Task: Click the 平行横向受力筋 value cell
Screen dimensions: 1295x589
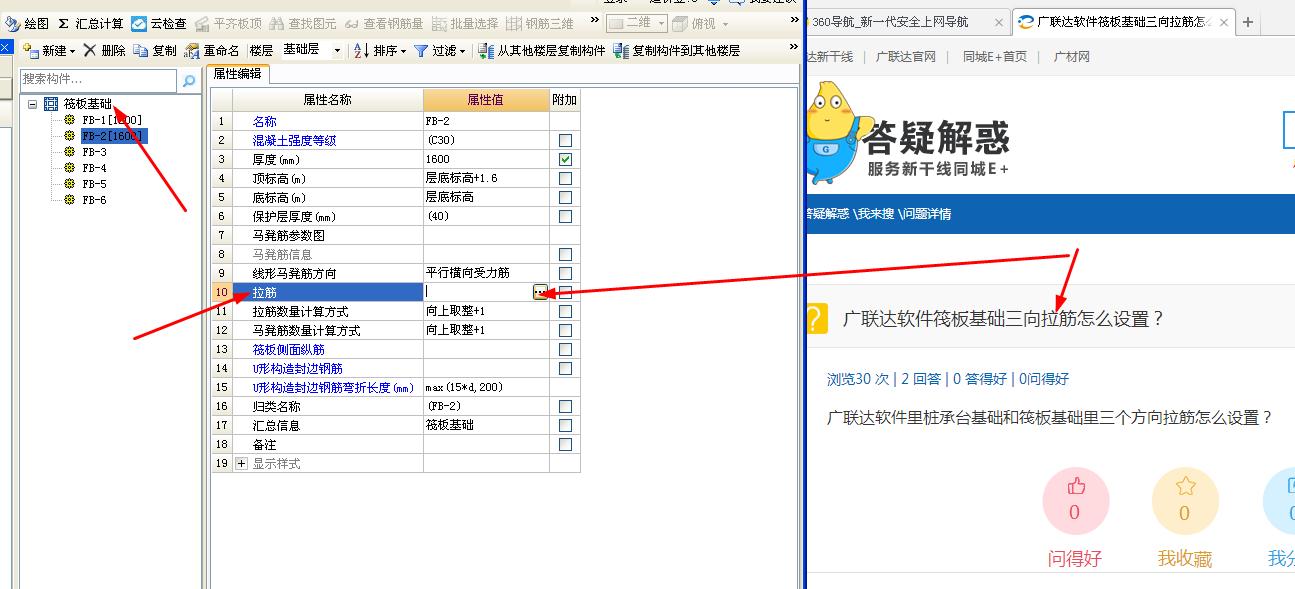Action: [x=486, y=273]
